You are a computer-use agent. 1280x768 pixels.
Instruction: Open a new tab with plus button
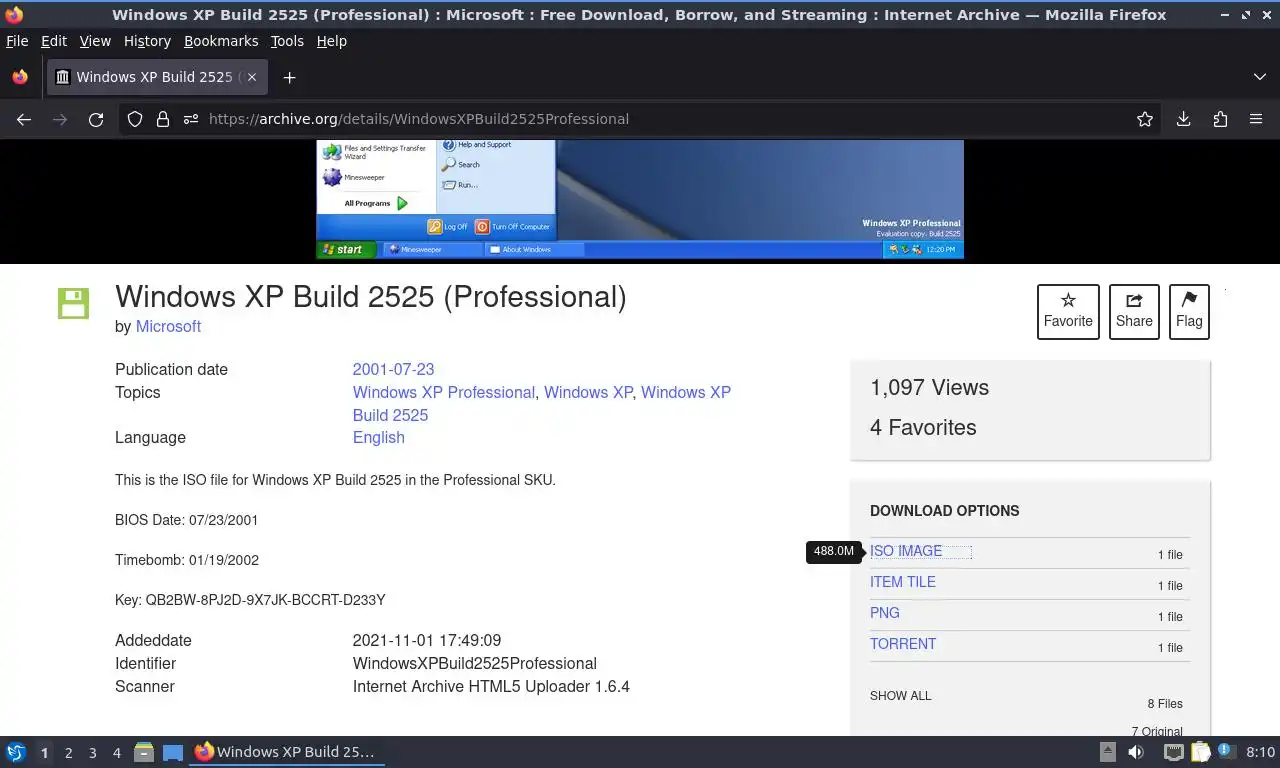point(289,77)
